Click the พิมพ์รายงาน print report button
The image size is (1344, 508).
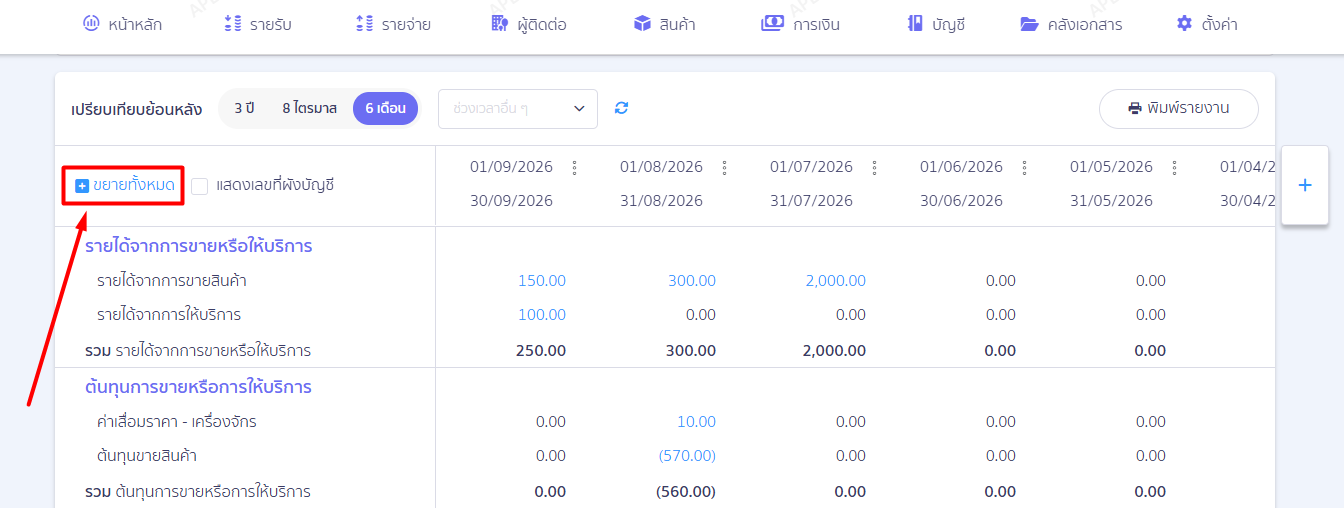1179,109
